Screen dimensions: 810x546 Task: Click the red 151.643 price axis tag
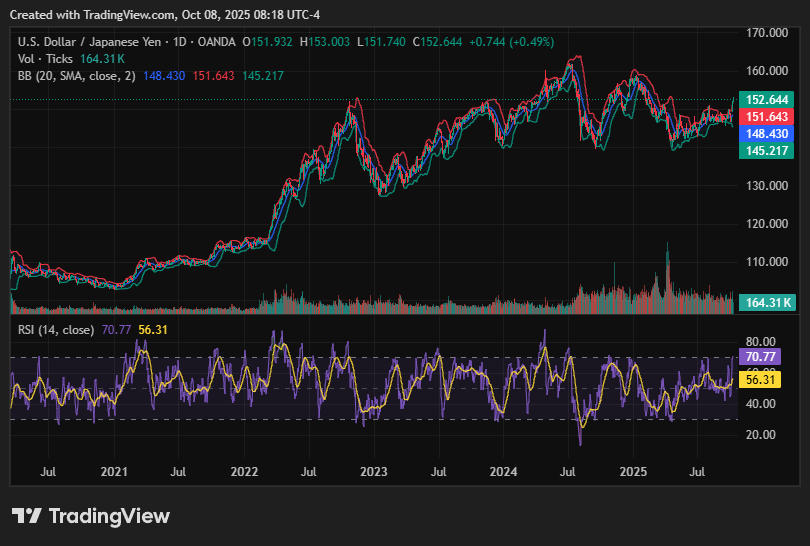coord(767,117)
